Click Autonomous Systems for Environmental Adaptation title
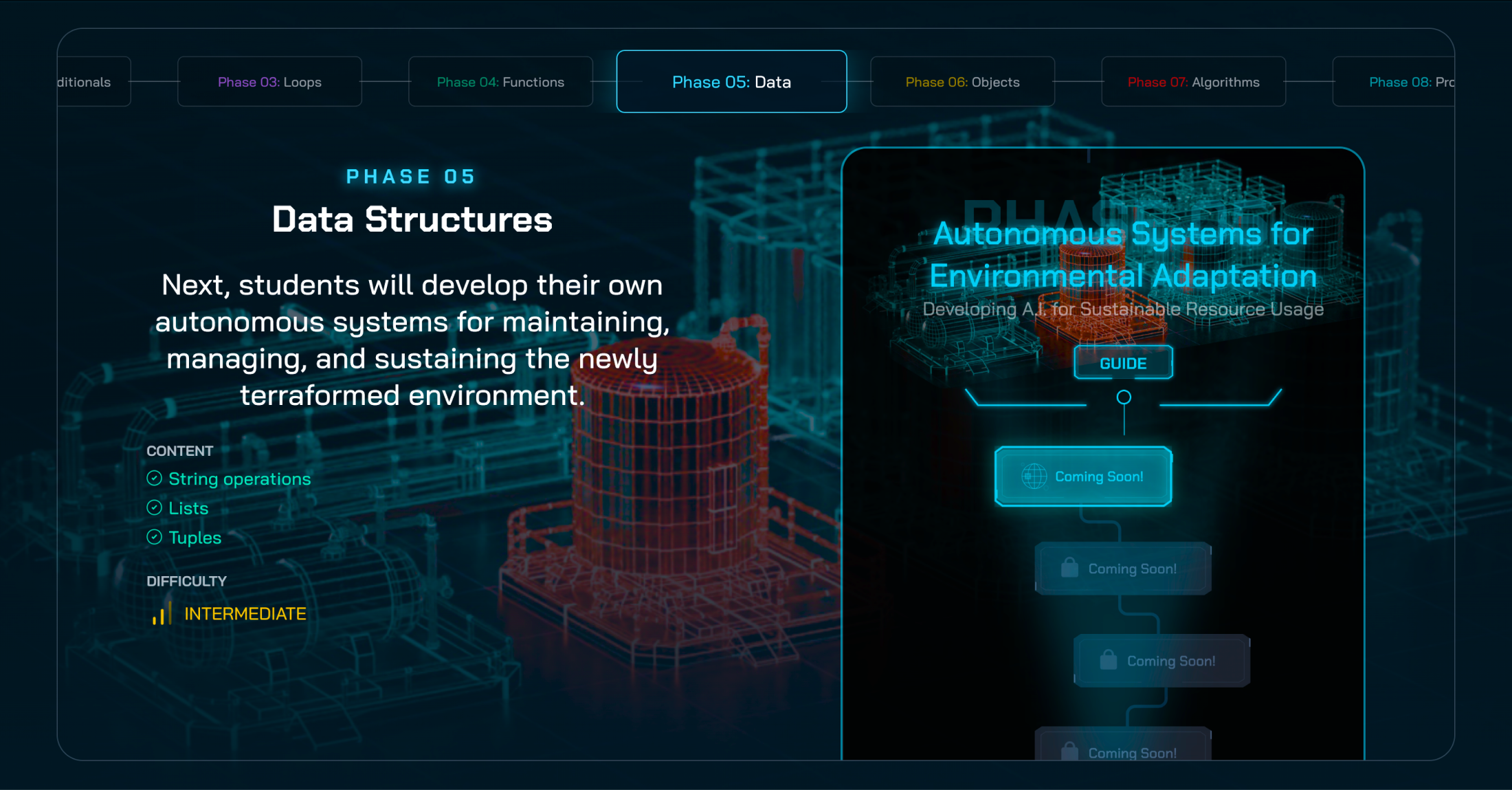The image size is (1512, 790). (1123, 255)
